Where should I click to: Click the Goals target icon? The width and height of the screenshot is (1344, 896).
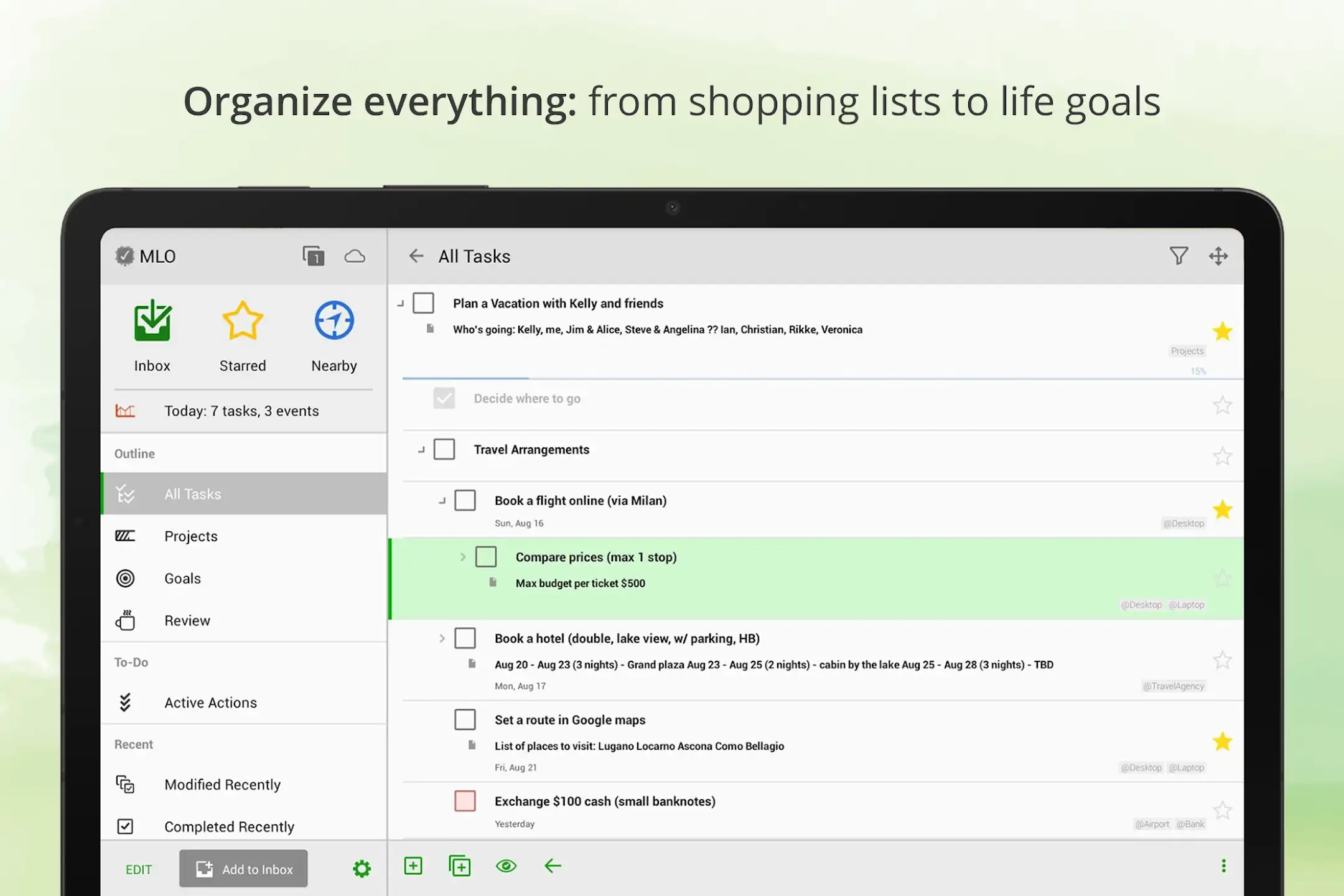(125, 578)
